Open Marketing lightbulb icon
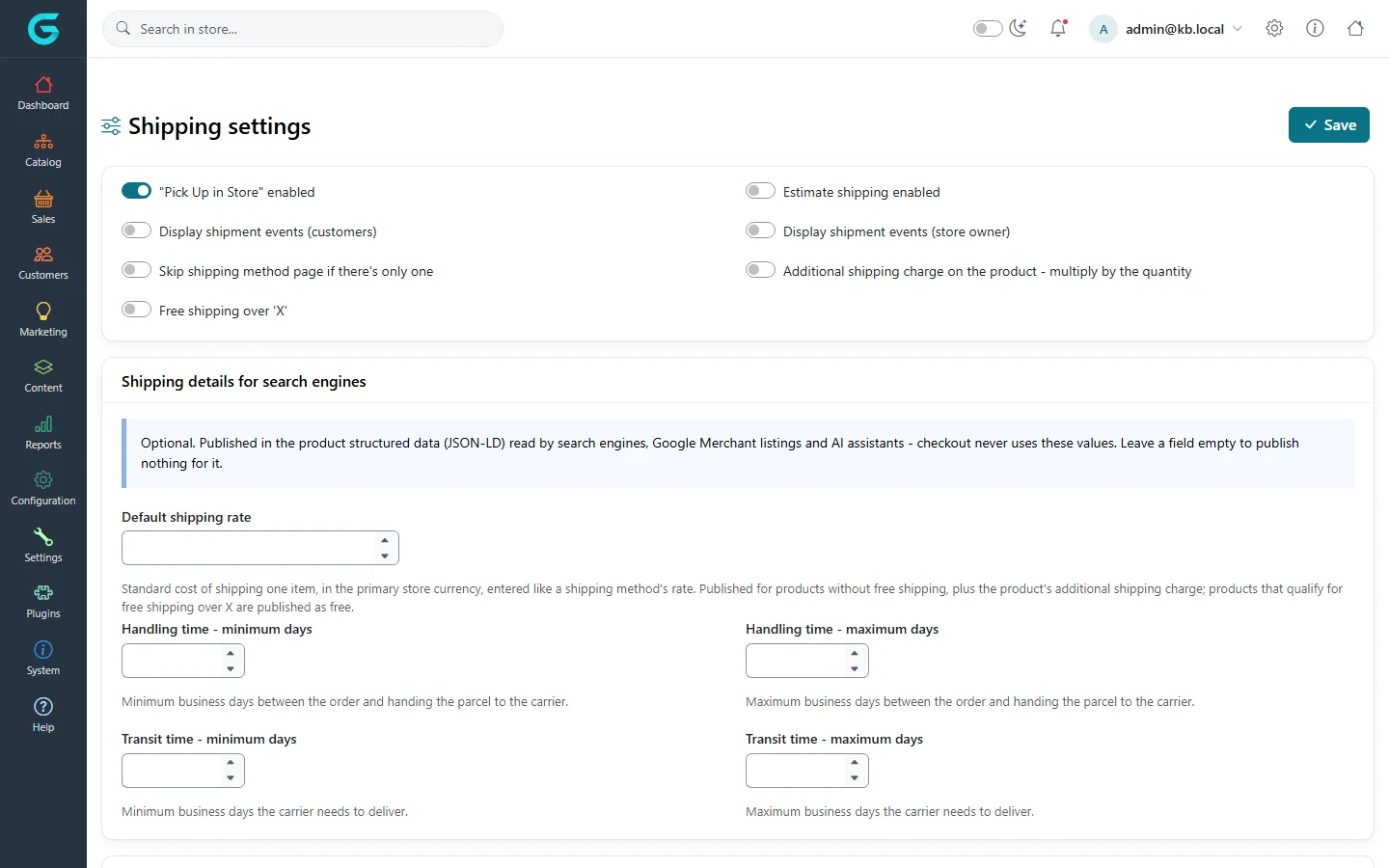 click(x=43, y=311)
